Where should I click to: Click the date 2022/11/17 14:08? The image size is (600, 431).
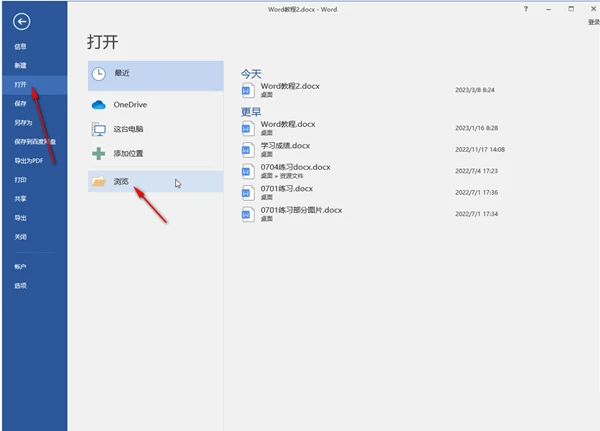pyautogui.click(x=480, y=149)
